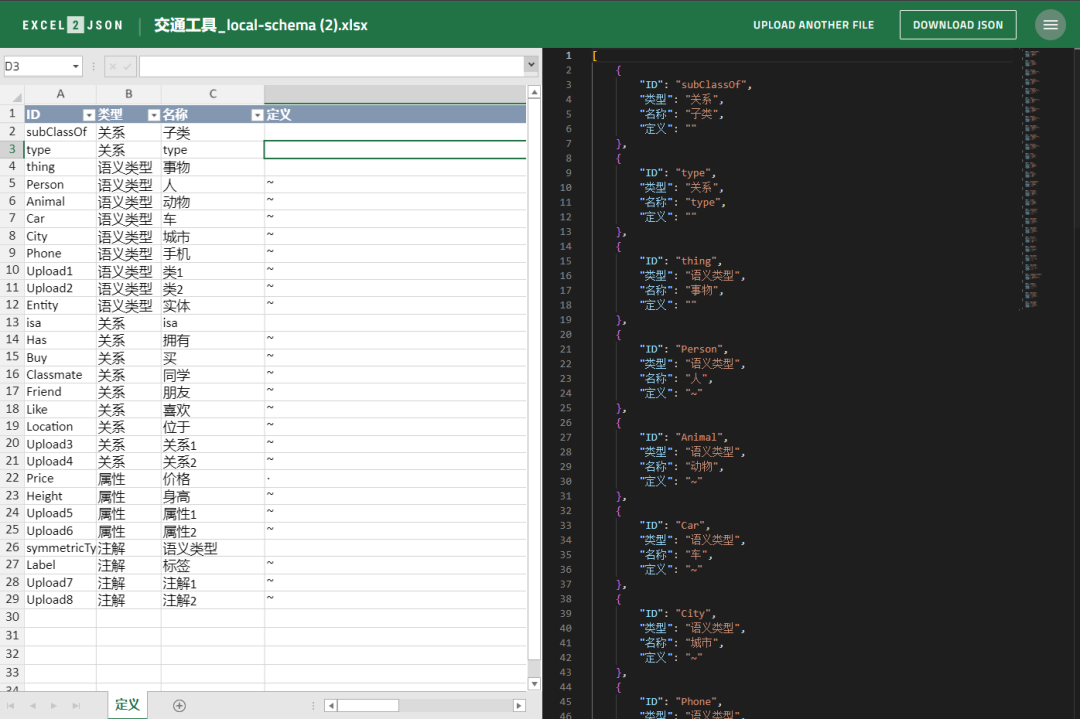Add a new sheet with plus icon
This screenshot has height=719, width=1080.
coord(179,705)
